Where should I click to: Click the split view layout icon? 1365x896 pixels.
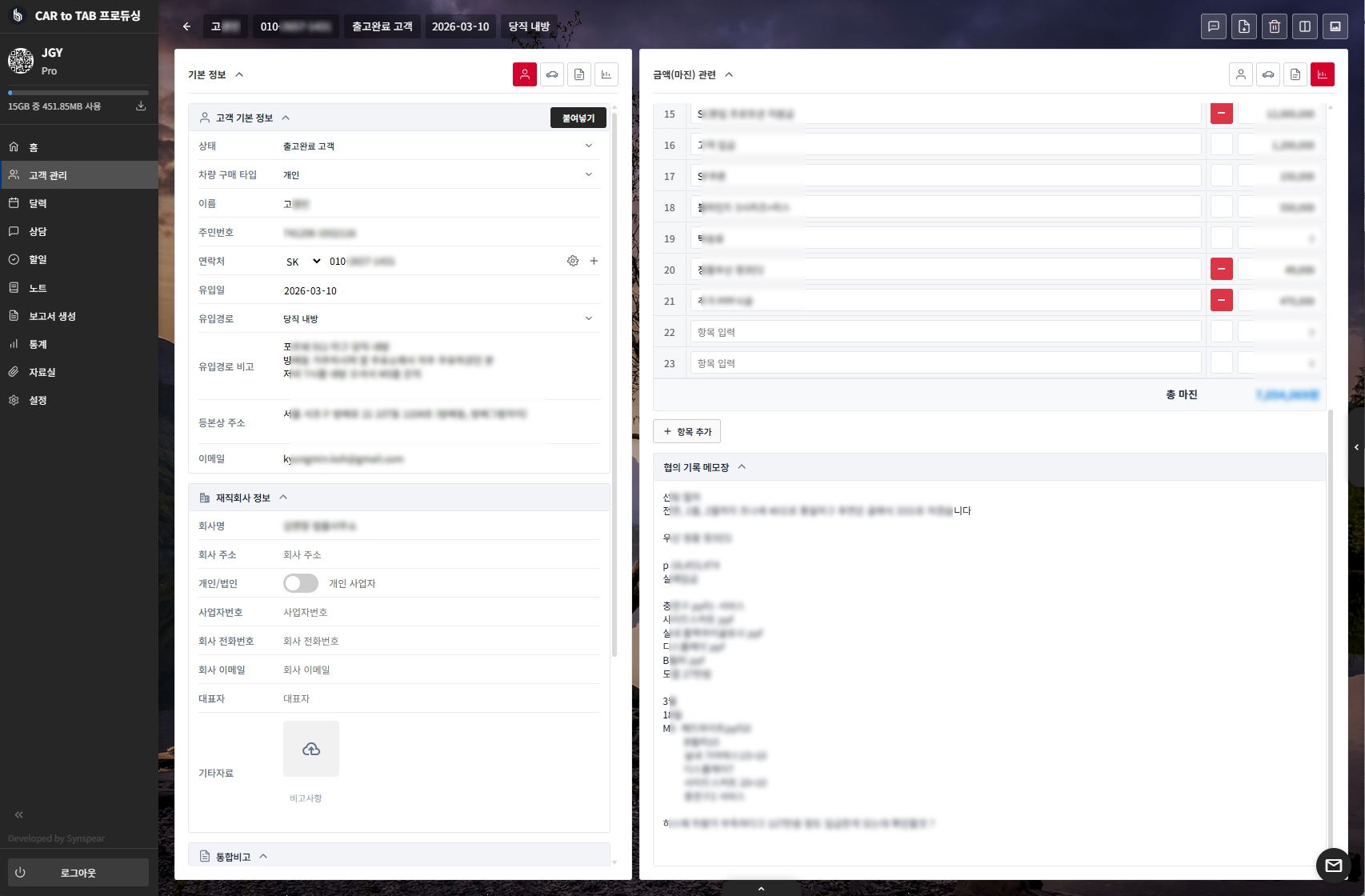click(x=1305, y=26)
